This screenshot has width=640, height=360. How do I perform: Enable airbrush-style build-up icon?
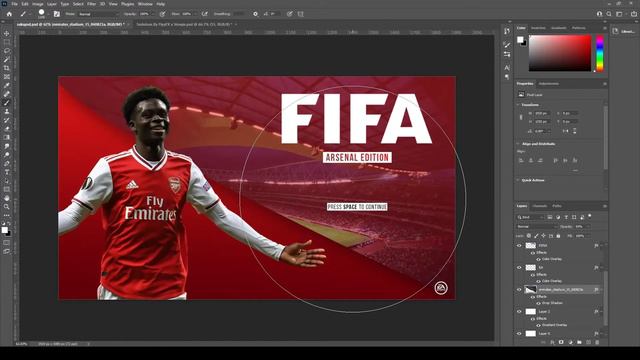coord(204,14)
